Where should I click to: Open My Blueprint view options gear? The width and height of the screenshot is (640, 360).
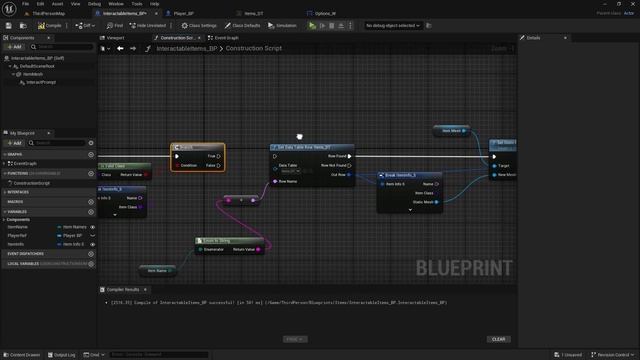91,143
